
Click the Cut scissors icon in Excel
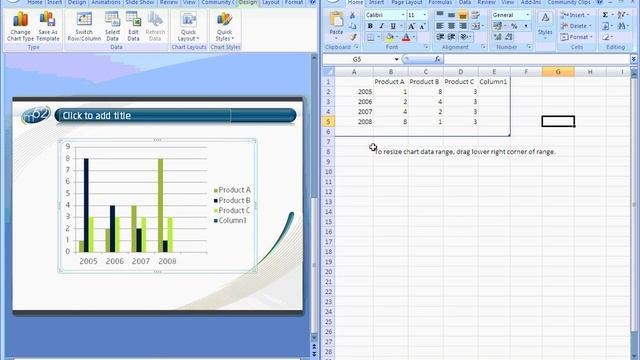353,16
